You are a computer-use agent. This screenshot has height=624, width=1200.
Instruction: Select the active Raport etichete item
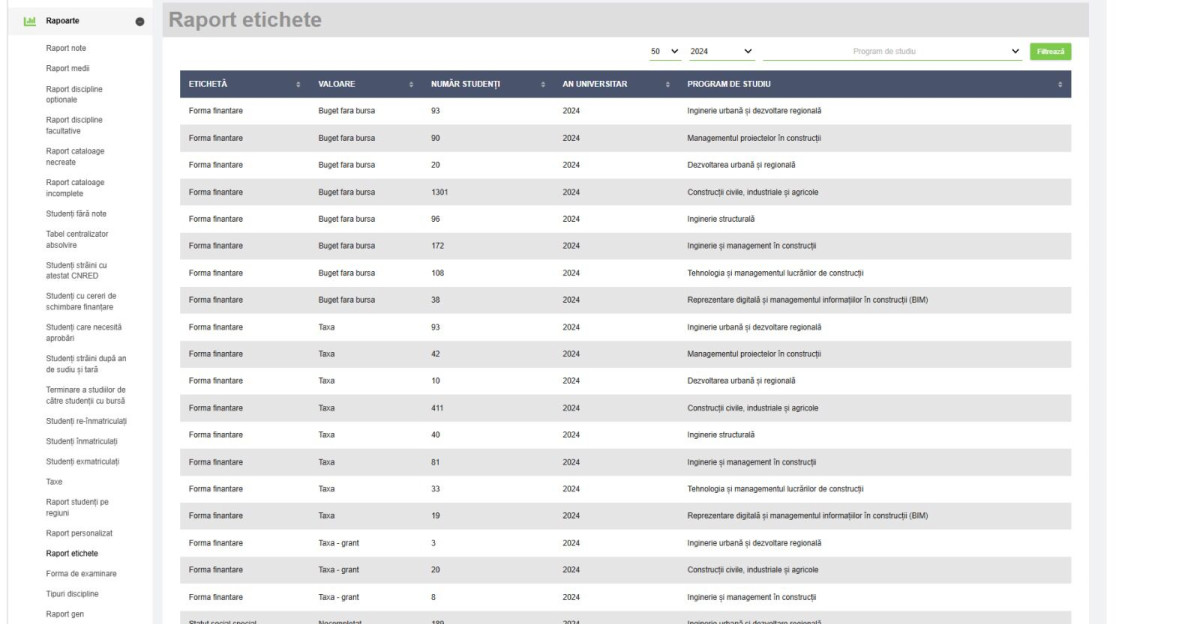72,554
